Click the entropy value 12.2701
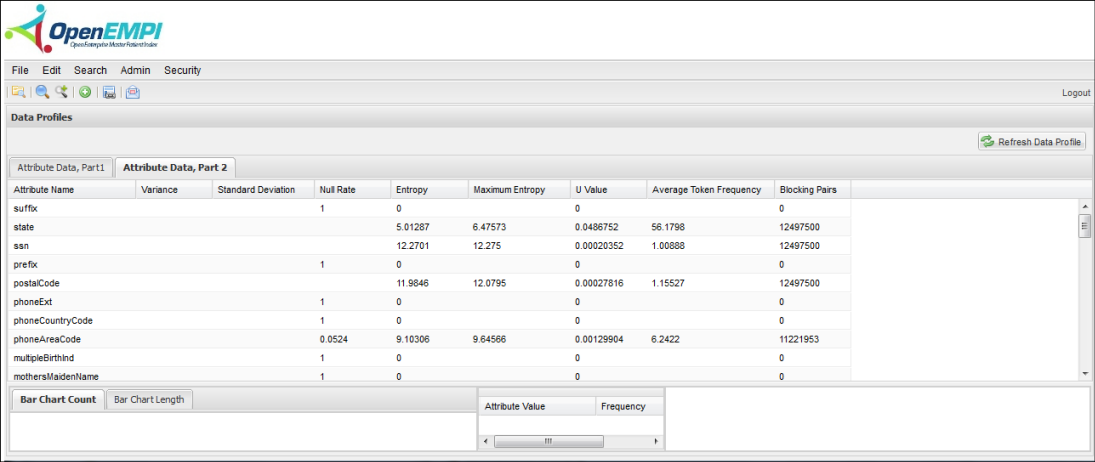 [412, 246]
